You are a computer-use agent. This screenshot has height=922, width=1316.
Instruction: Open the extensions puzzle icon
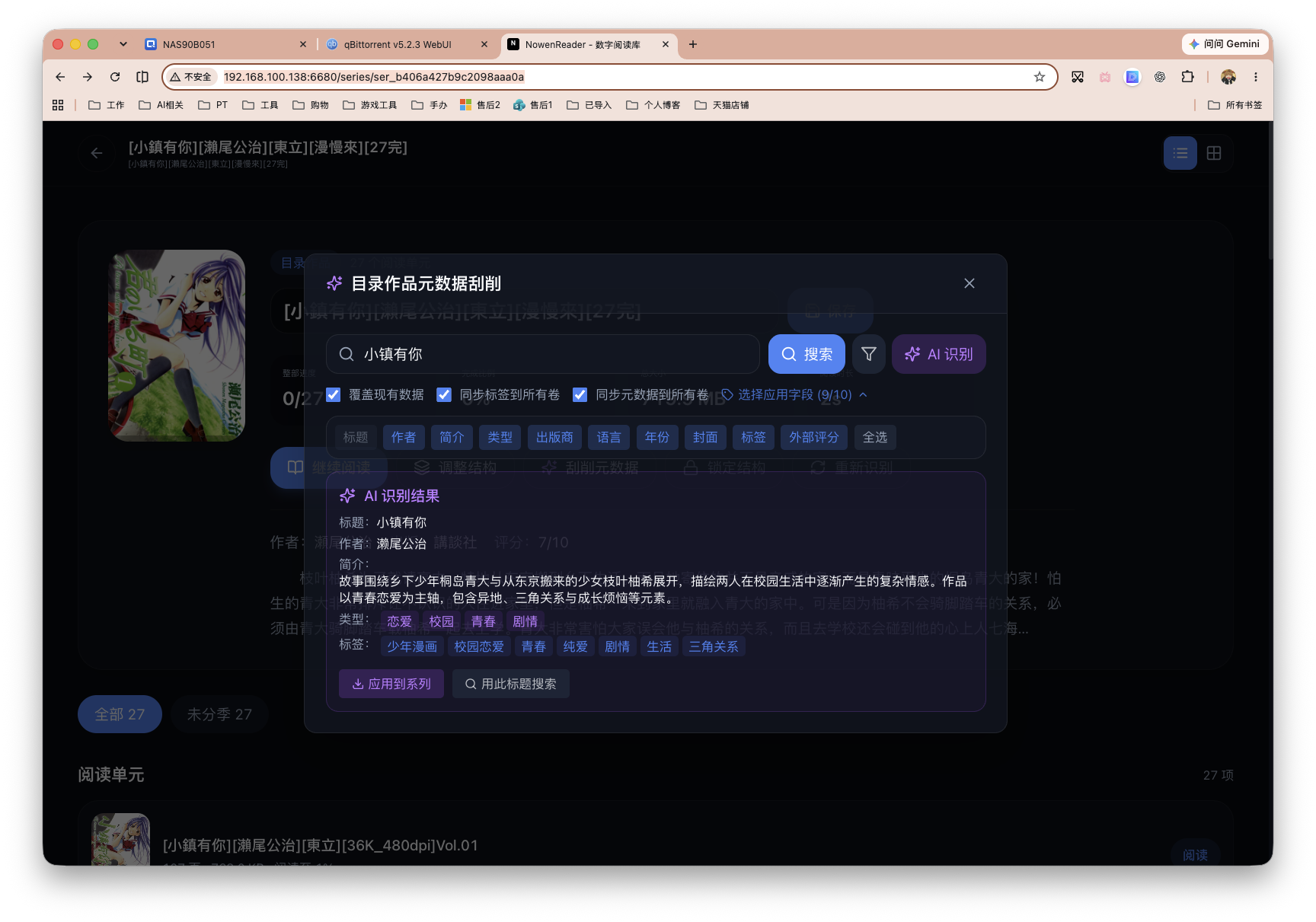click(x=1187, y=77)
